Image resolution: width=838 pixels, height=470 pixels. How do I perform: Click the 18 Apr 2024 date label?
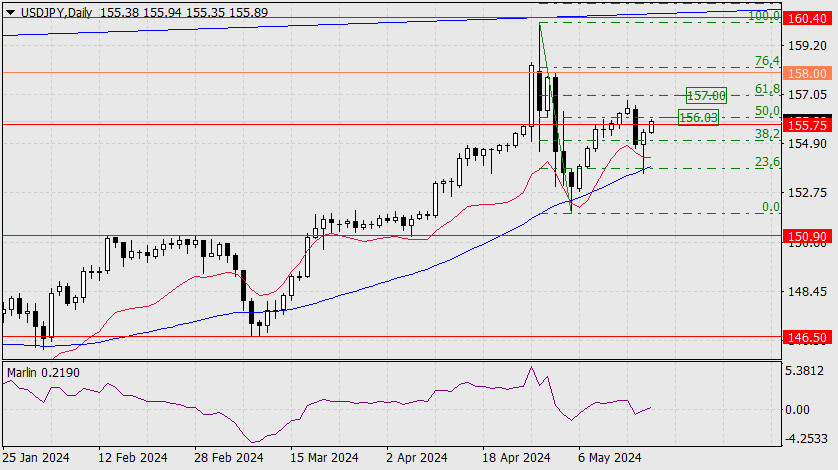pyautogui.click(x=516, y=458)
